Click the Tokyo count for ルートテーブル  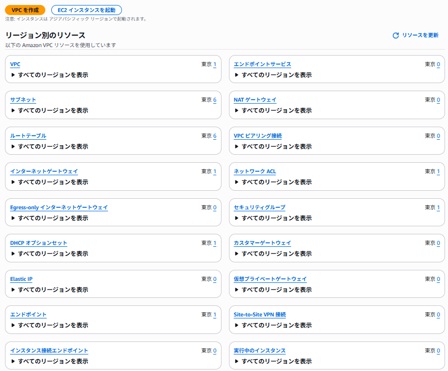(x=215, y=136)
